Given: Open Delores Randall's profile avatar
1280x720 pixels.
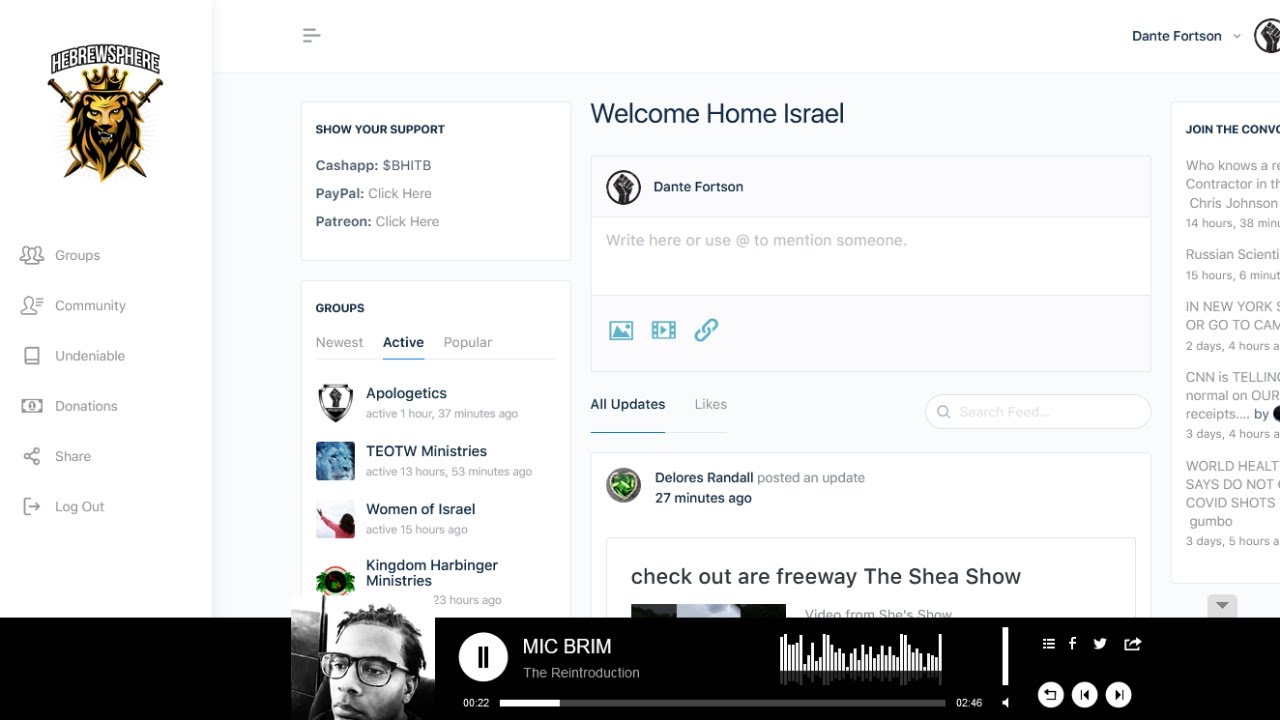Looking at the screenshot, I should pos(623,485).
